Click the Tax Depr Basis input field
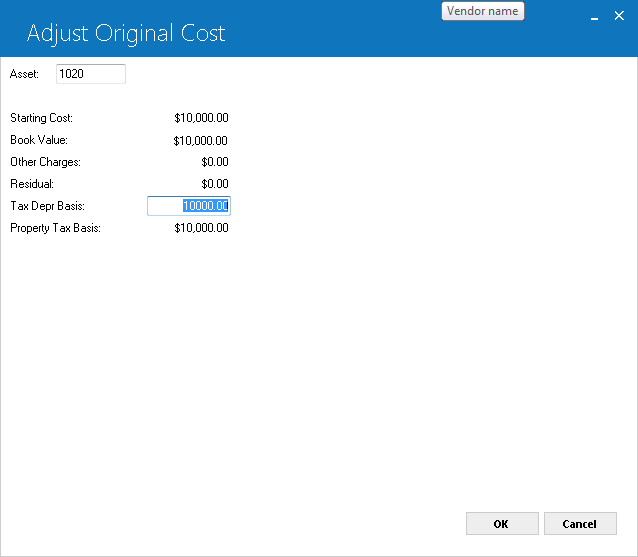This screenshot has width=638, height=557. [189, 206]
